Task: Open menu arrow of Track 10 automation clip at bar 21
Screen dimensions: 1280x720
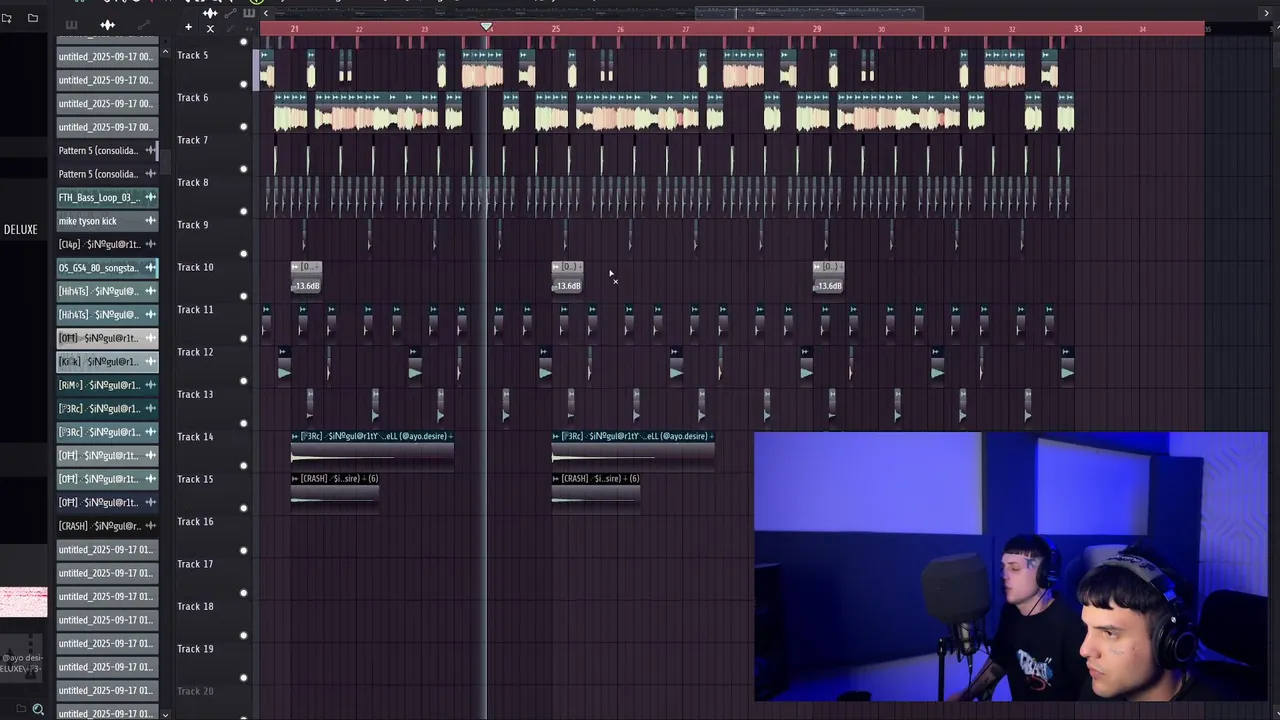Action: 296,267
